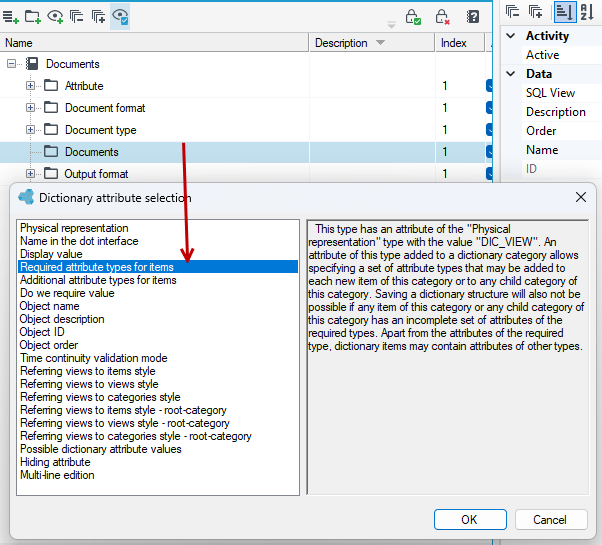The image size is (602, 545).
Task: Toggle the highlighted eye-with-checkmark view button
Action: pos(120,17)
